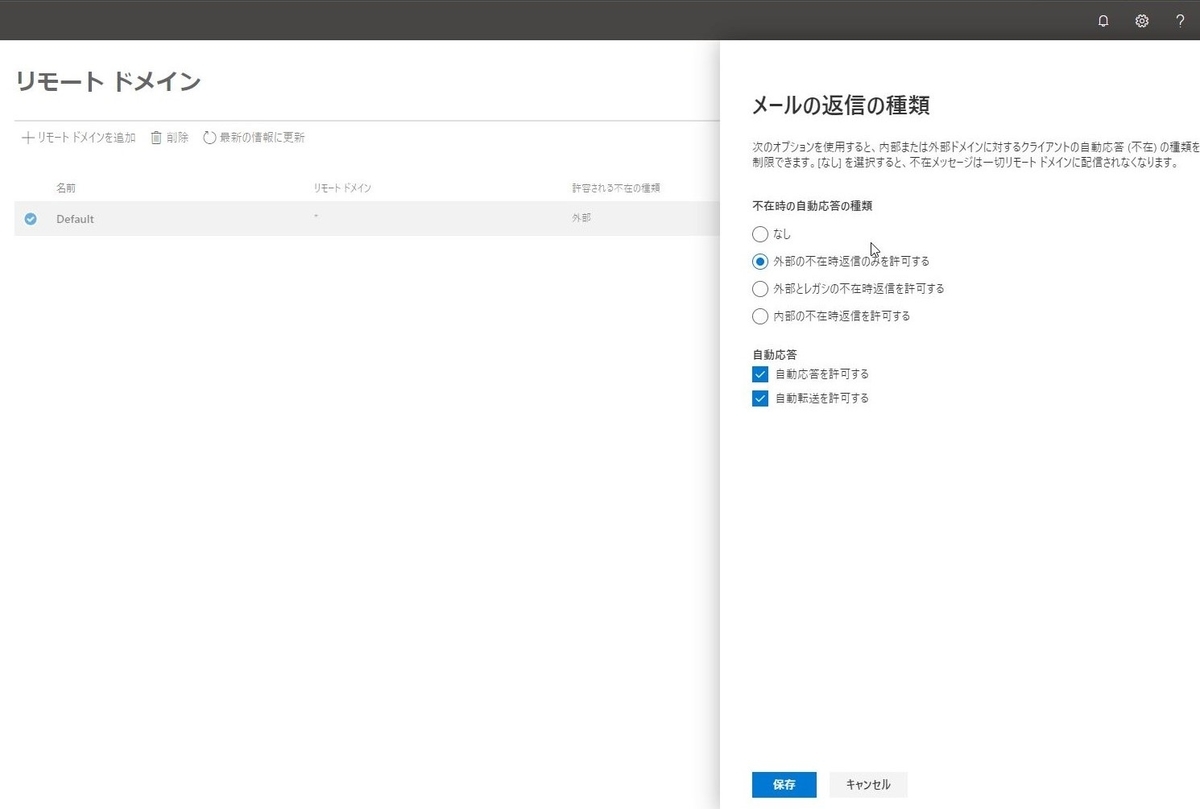Click the 許容される不在の種類 column header
This screenshot has height=809, width=1200.
[x=614, y=187]
